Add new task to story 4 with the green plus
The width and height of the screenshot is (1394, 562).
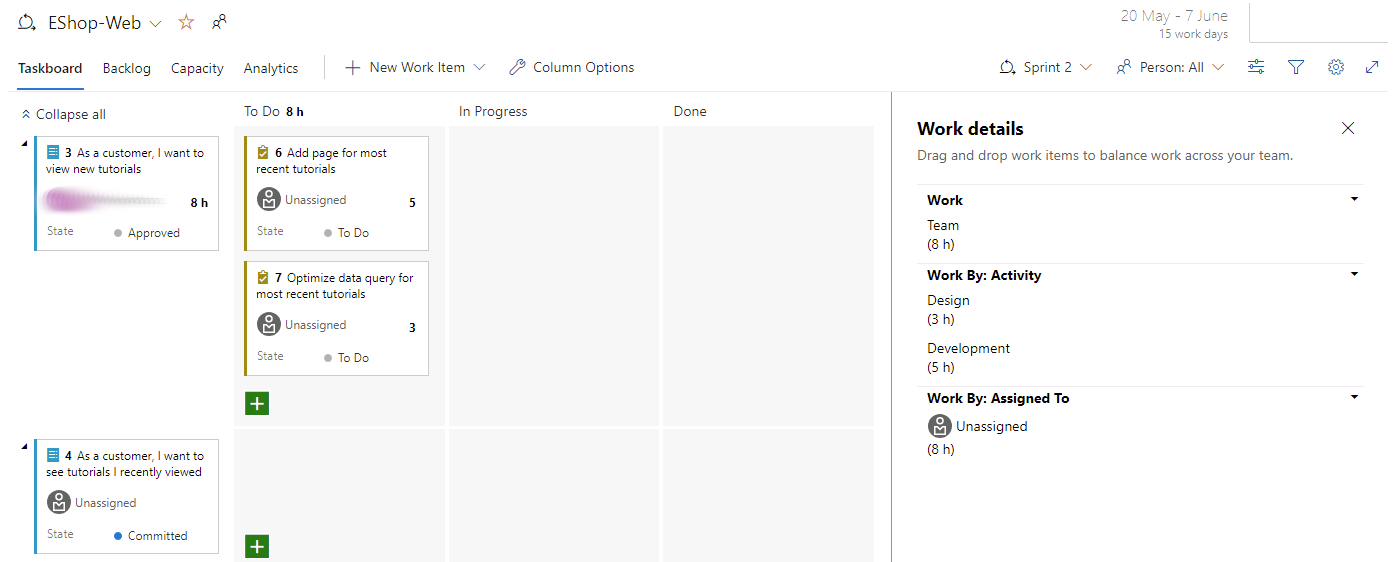(x=257, y=546)
